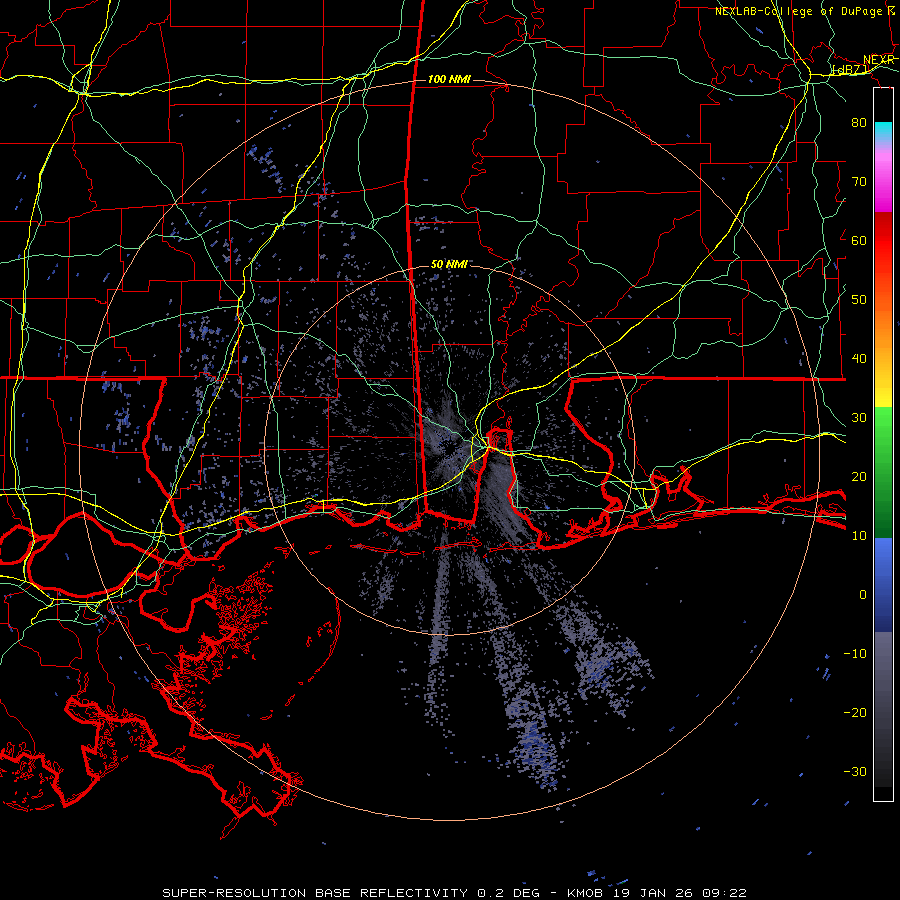Pick the blue segment of the color bar
Image resolution: width=900 pixels, height=900 pixels.
click(x=883, y=585)
